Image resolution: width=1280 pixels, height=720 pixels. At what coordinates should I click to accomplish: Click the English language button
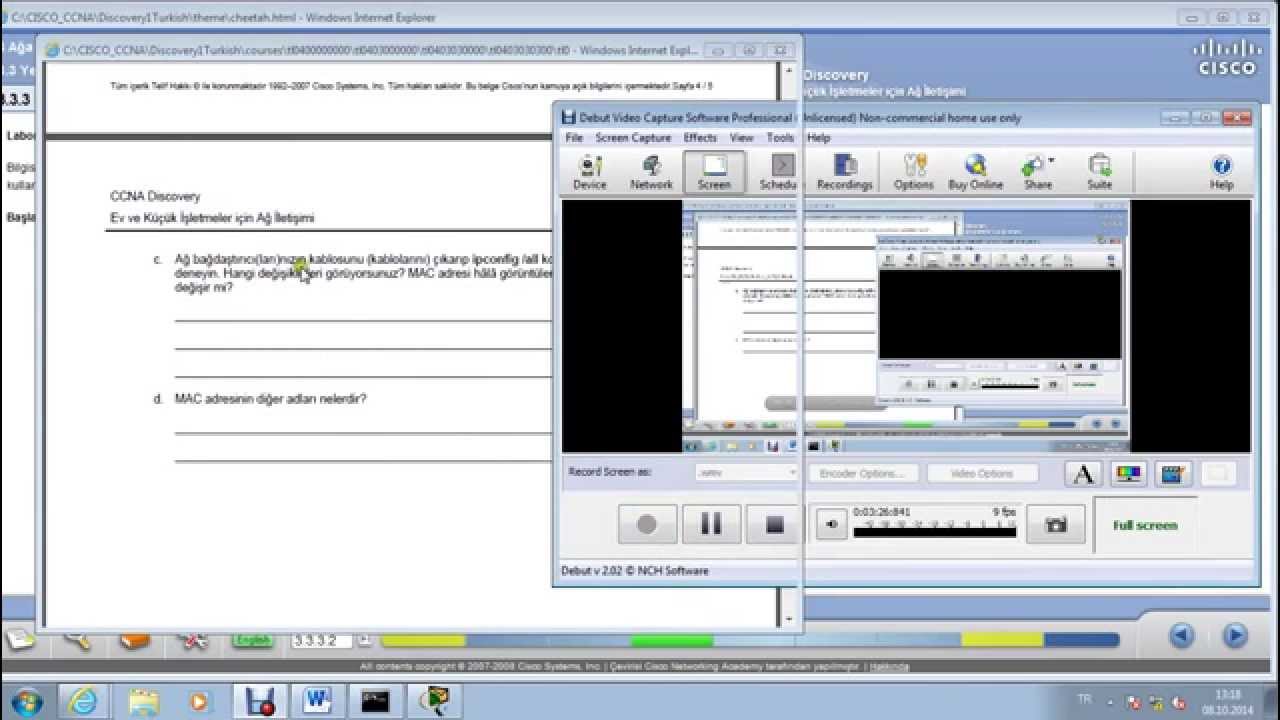[x=252, y=640]
